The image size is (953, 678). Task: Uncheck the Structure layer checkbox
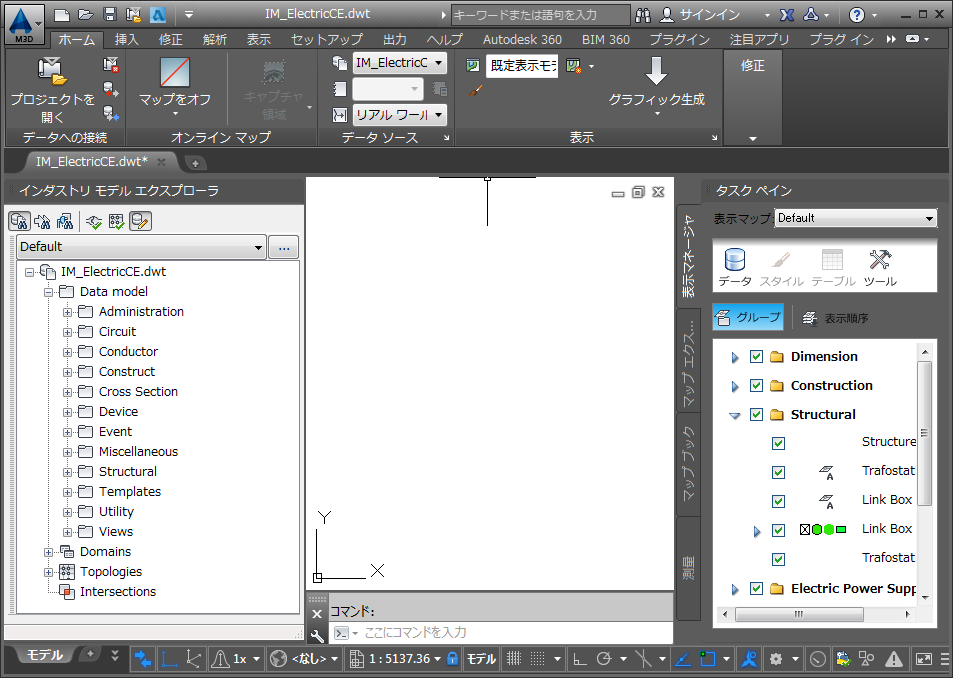click(778, 443)
